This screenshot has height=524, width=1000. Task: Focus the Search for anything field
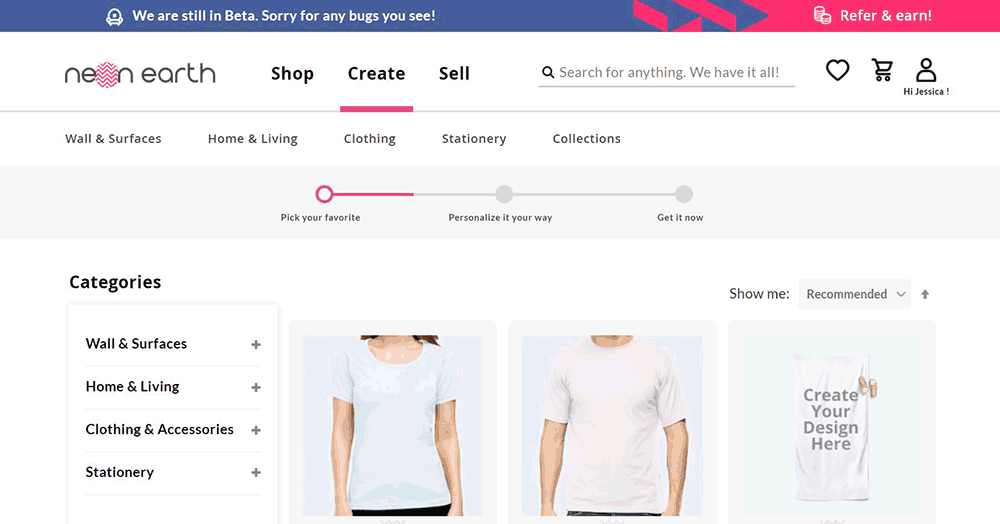click(670, 73)
